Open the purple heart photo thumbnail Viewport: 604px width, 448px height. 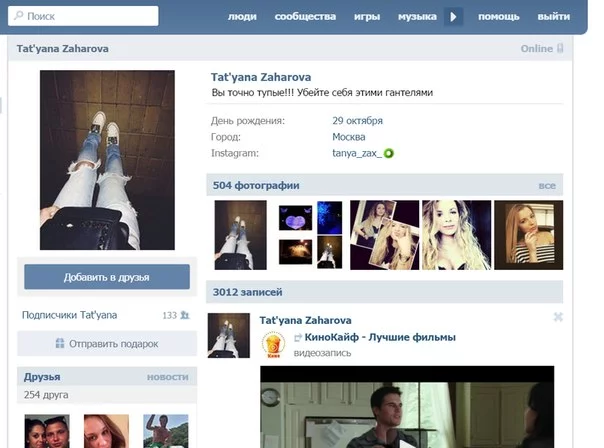(295, 218)
